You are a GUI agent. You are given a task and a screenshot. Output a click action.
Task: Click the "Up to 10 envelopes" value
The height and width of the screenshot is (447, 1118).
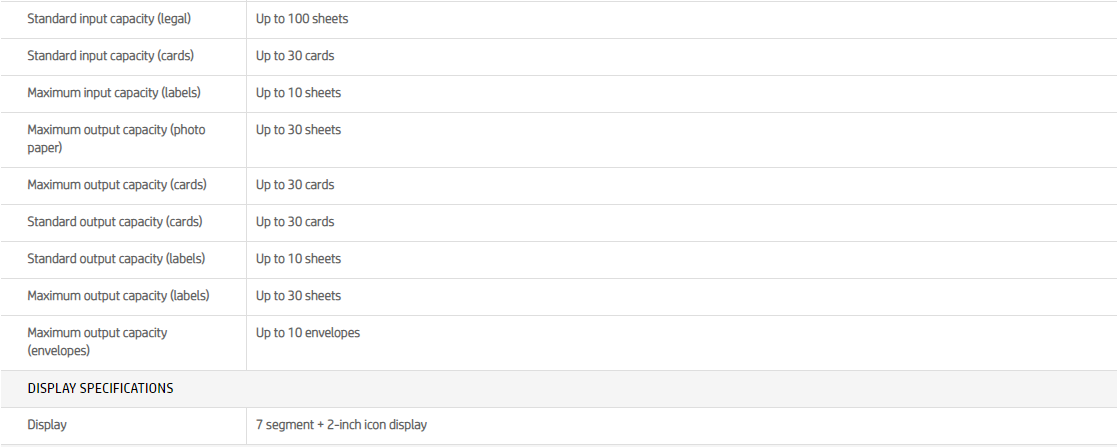point(308,333)
